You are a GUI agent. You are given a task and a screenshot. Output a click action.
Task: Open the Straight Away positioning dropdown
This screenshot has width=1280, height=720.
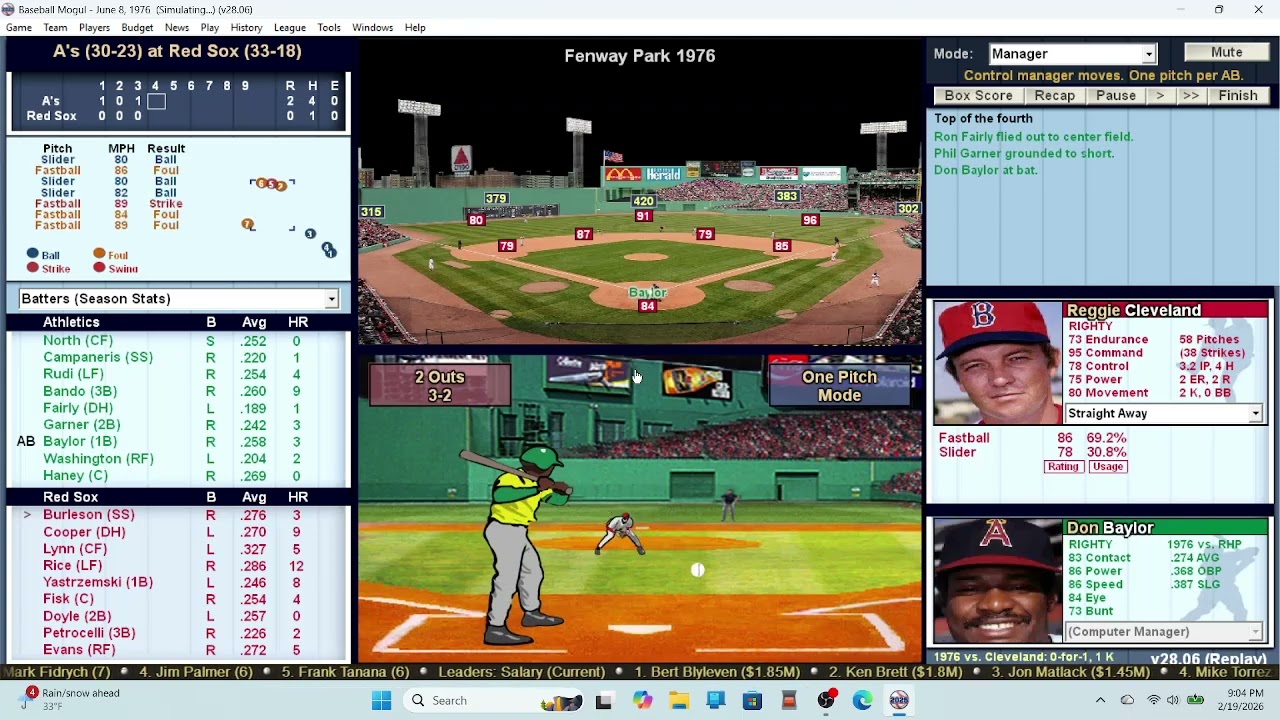point(1164,414)
